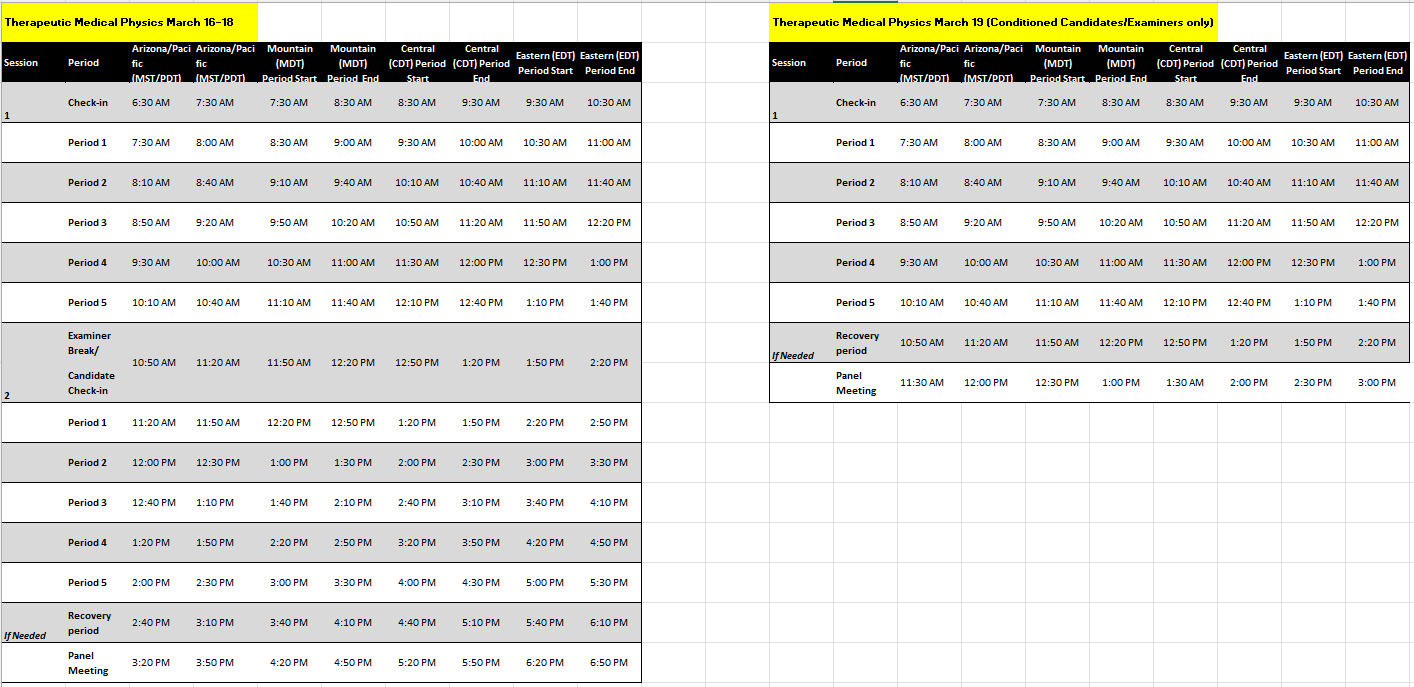Image resolution: width=1414 pixels, height=687 pixels.
Task: Select '1:30 AM' in March 19 Panel Meeting row
Action: click(1185, 383)
